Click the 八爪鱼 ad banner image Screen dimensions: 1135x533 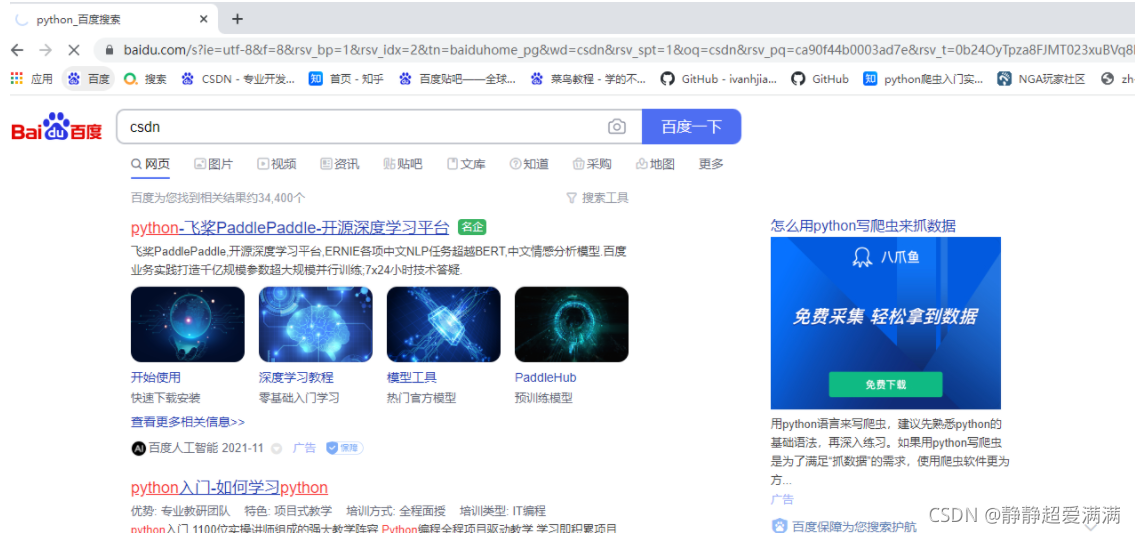tap(886, 323)
